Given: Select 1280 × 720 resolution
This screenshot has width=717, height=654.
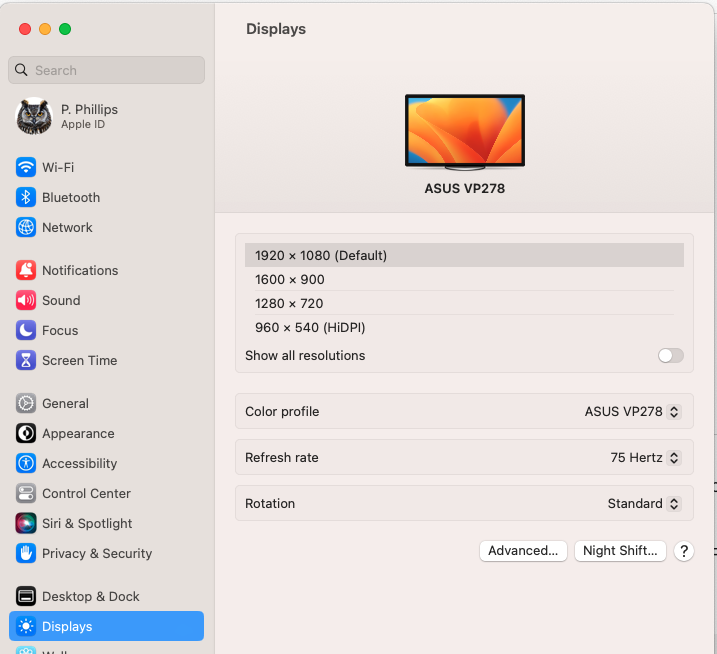Looking at the screenshot, I should click(x=464, y=303).
